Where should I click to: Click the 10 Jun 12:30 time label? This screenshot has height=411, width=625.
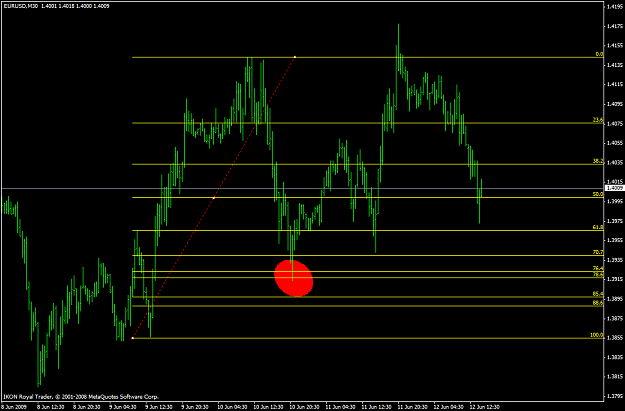coord(268,407)
